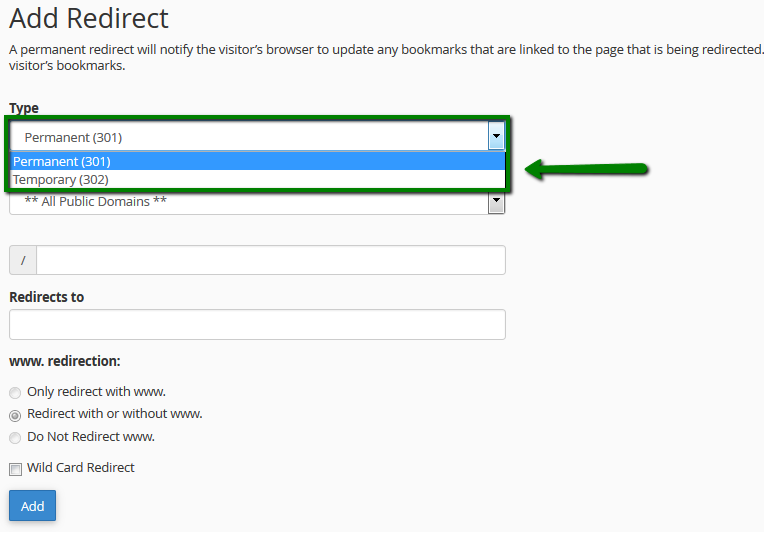Image resolution: width=764 pixels, height=540 pixels.
Task: Click the All Public Domains dropdown arrow
Action: 495,202
